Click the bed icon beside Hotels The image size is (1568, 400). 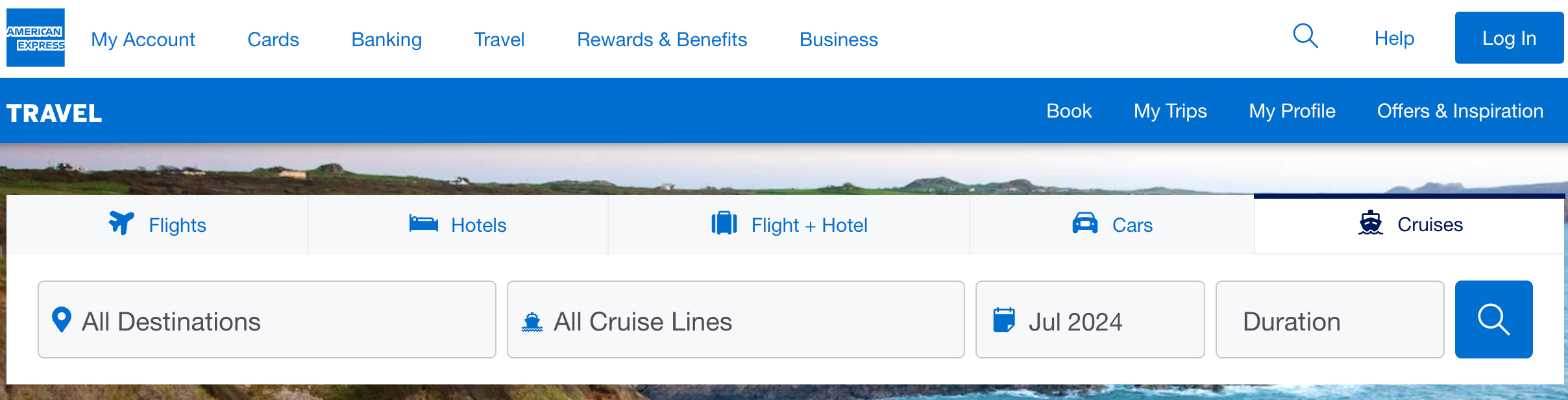424,223
